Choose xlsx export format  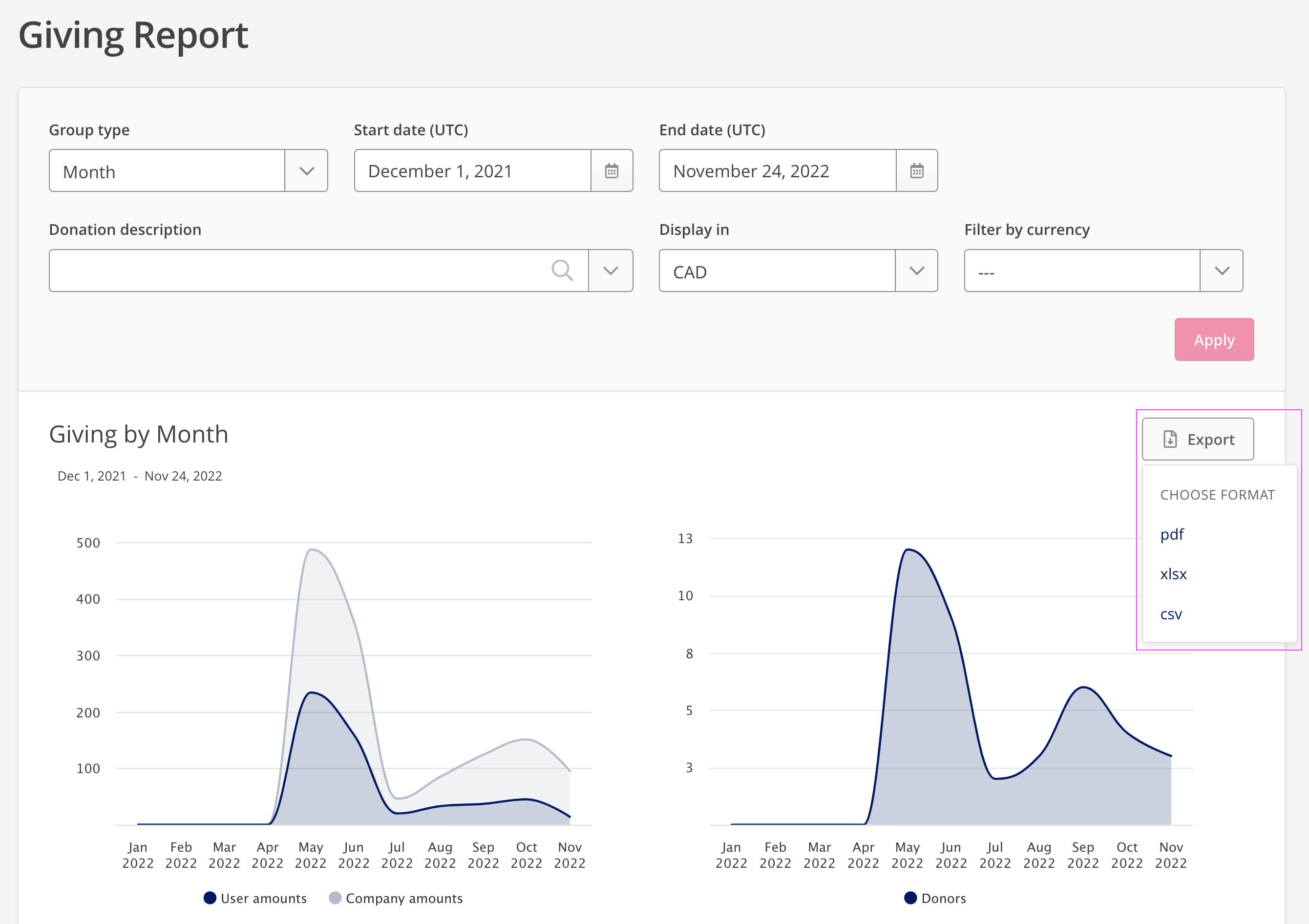pyautogui.click(x=1173, y=574)
